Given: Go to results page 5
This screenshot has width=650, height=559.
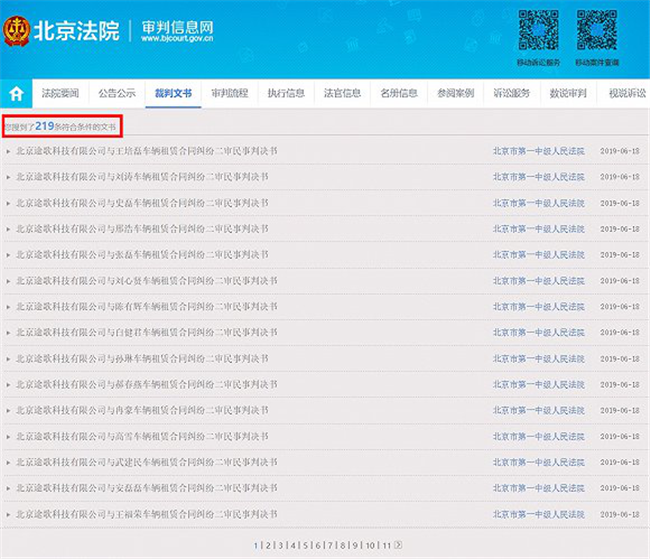Looking at the screenshot, I should pyautogui.click(x=306, y=545).
